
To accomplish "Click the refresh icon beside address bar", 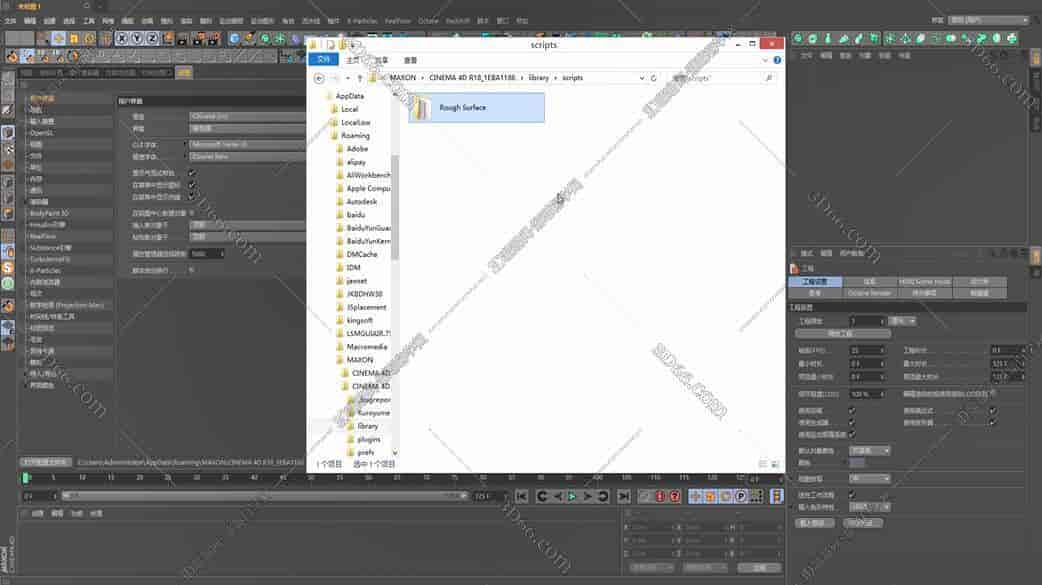I will [x=654, y=78].
